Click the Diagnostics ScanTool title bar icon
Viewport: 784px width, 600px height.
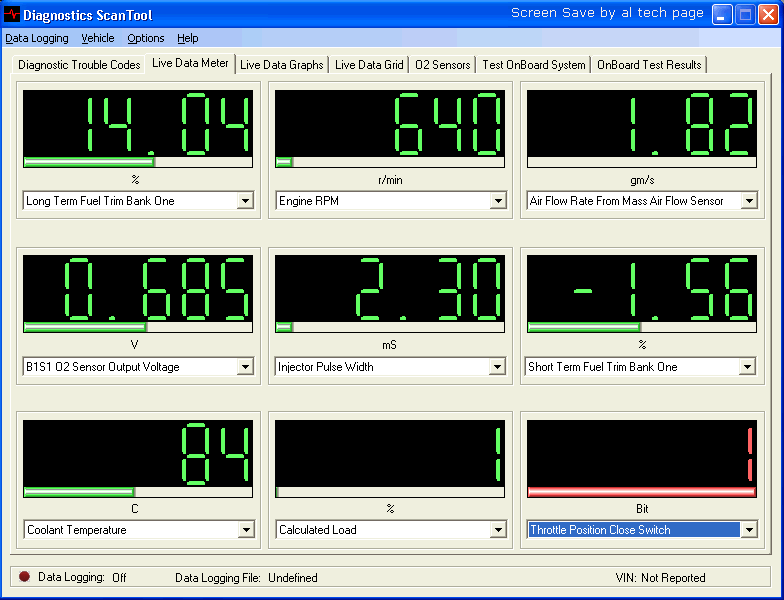tap(12, 15)
